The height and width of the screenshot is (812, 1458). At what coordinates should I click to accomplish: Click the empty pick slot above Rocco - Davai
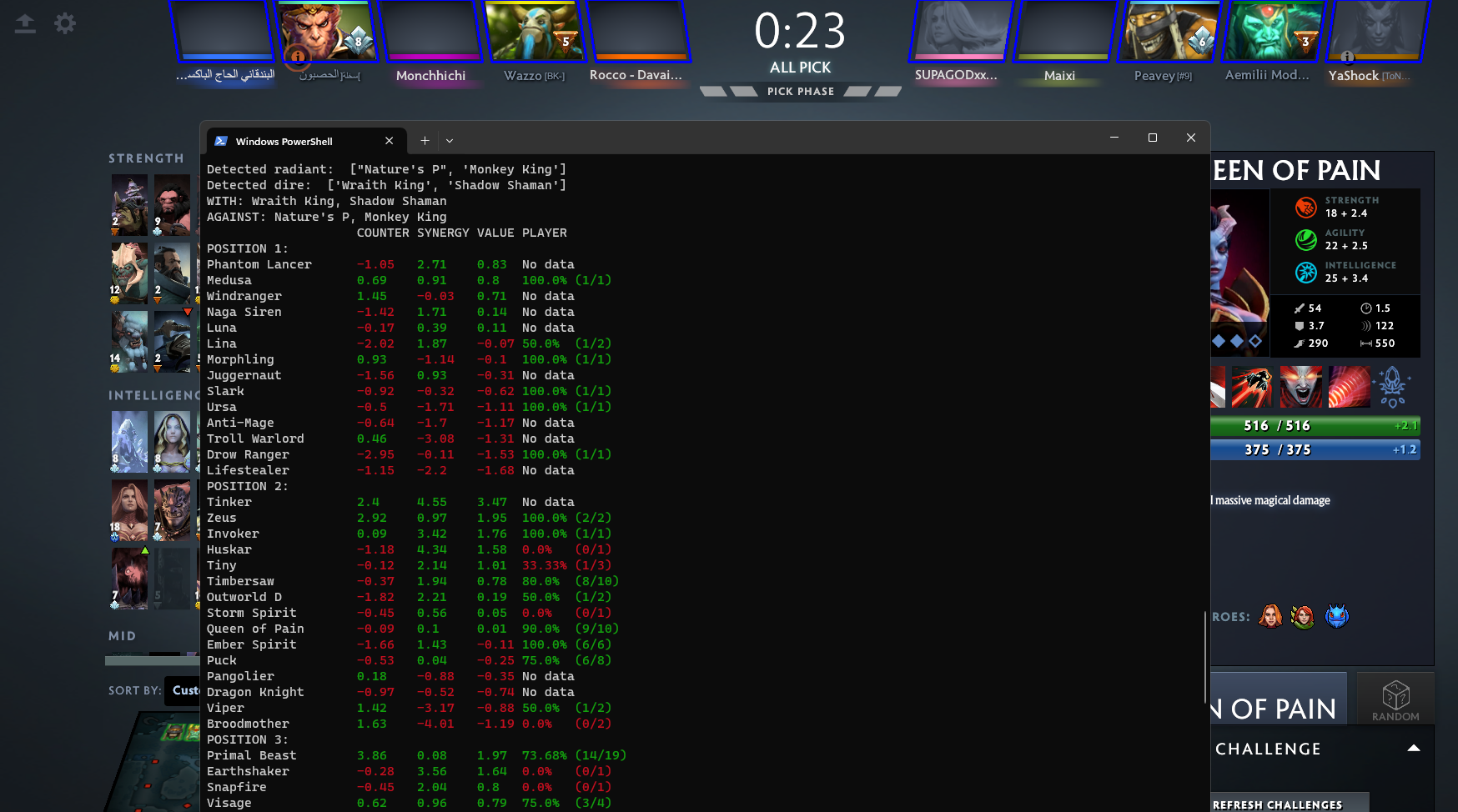(639, 31)
